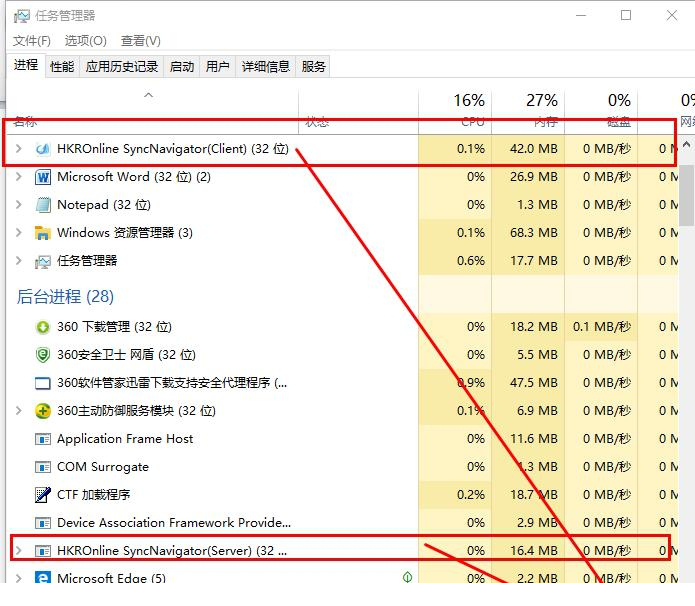This screenshot has height=606, width=695.
Task: Click the 360安全卫士 网盾 shield icon
Action: coord(43,355)
